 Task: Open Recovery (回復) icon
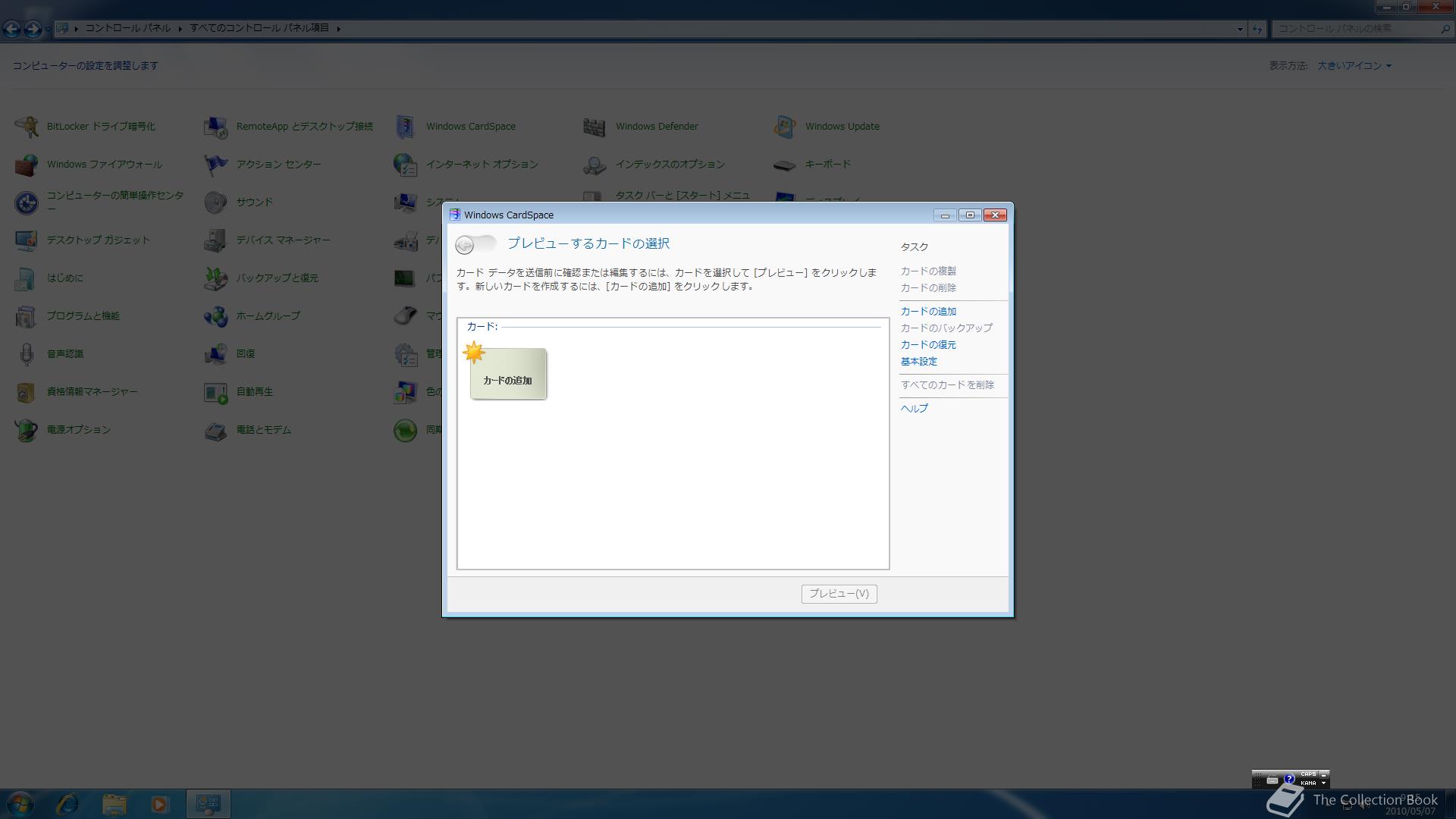[216, 354]
